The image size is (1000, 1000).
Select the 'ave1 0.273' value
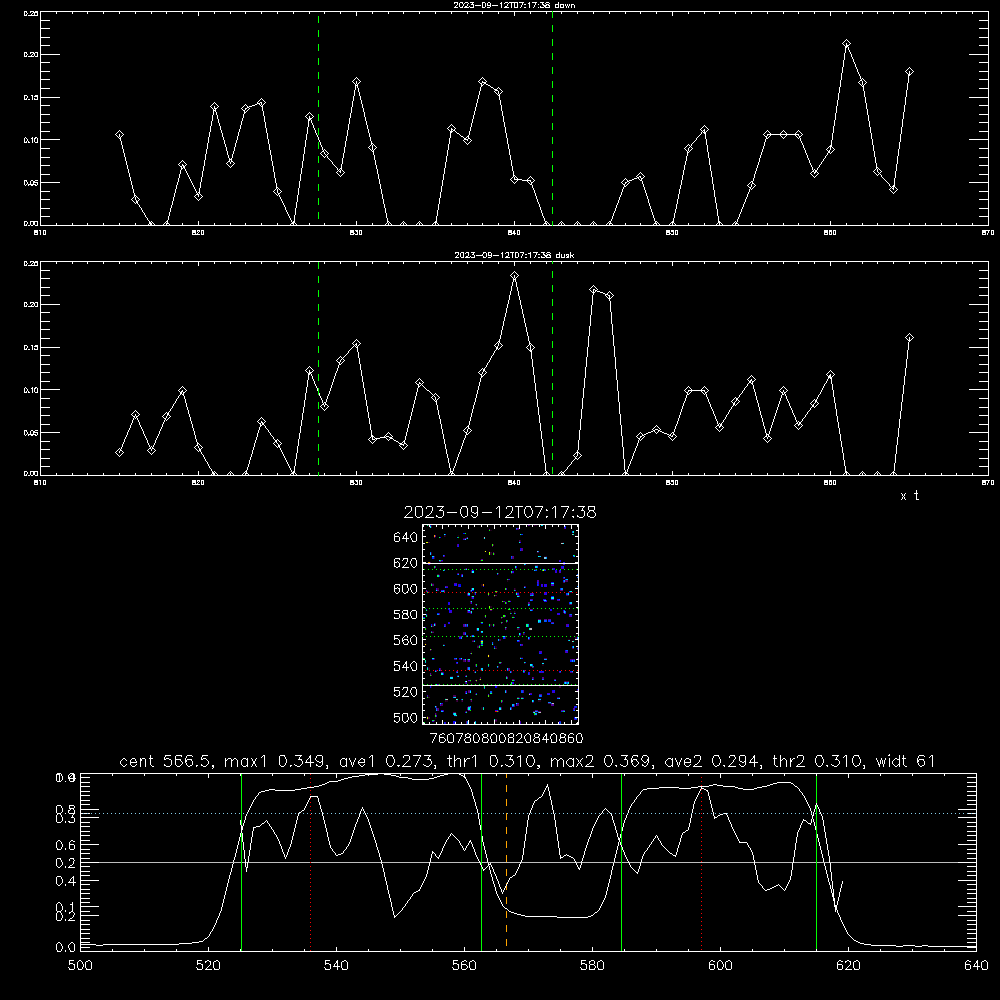pos(386,761)
